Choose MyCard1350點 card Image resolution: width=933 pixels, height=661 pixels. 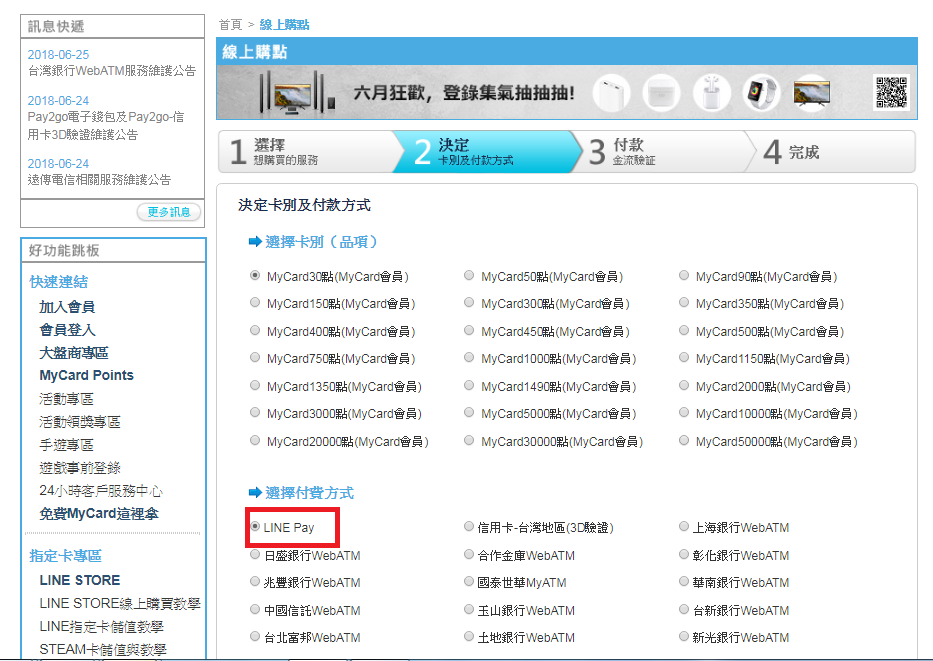tap(255, 386)
